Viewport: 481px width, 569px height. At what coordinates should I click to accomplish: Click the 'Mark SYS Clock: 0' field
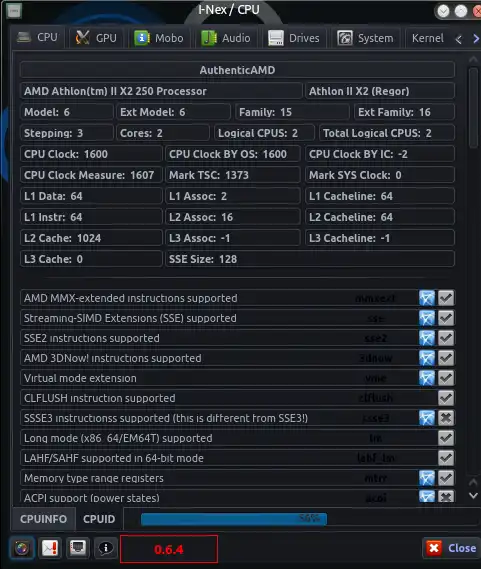point(380,175)
